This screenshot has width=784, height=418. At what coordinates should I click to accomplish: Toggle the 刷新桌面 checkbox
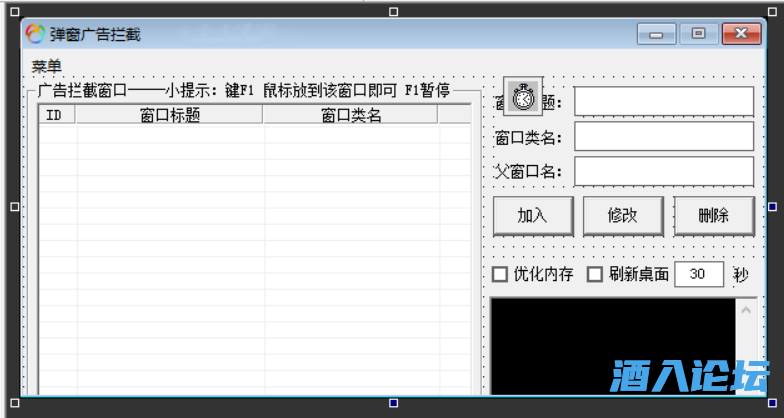[x=594, y=274]
